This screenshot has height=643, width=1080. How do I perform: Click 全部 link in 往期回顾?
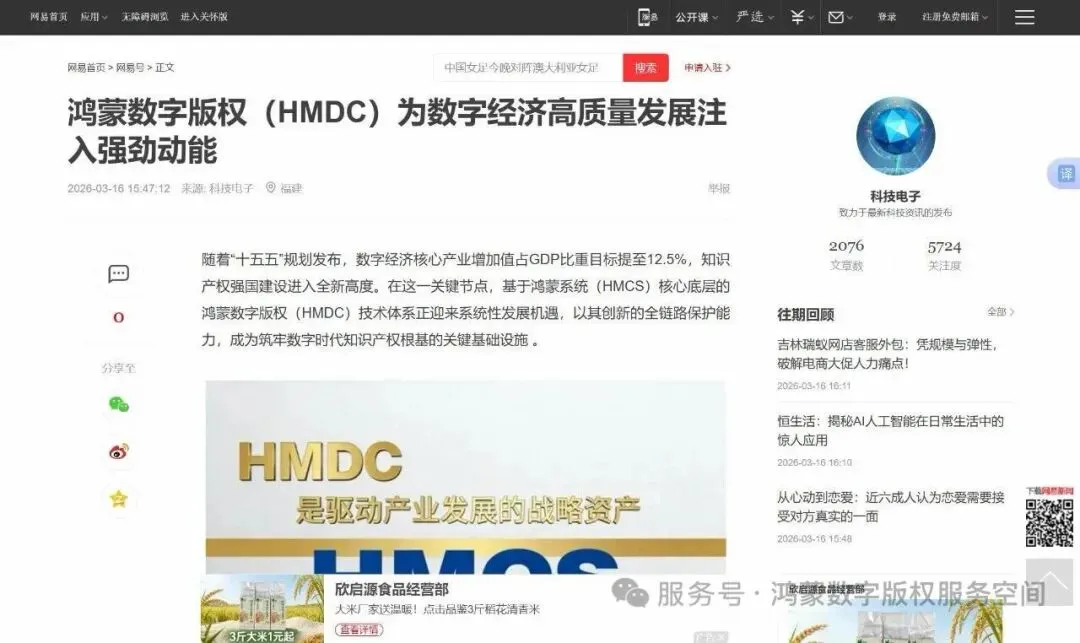(1000, 312)
